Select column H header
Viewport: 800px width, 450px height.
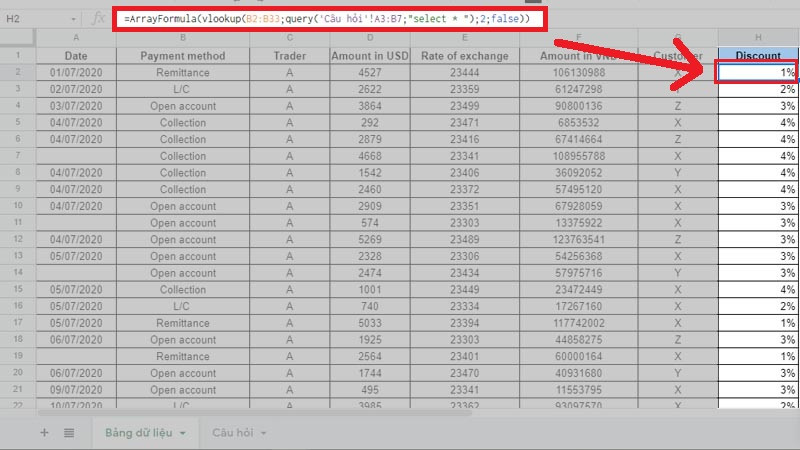tap(758, 38)
